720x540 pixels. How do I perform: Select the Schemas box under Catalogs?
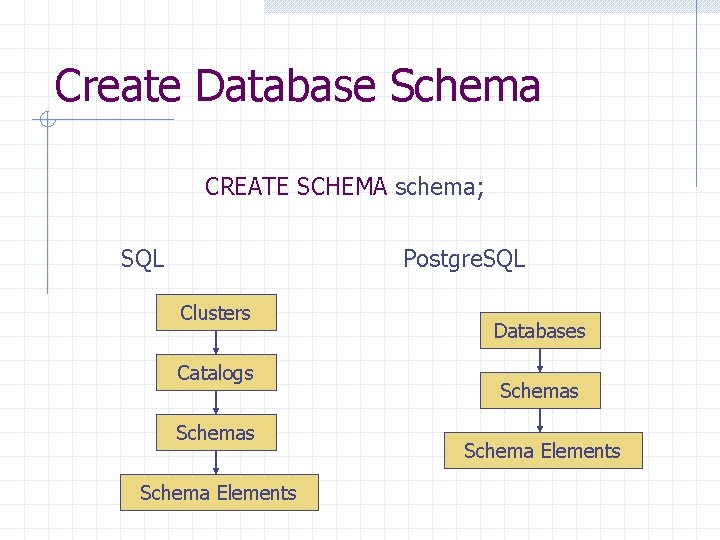pos(216,433)
